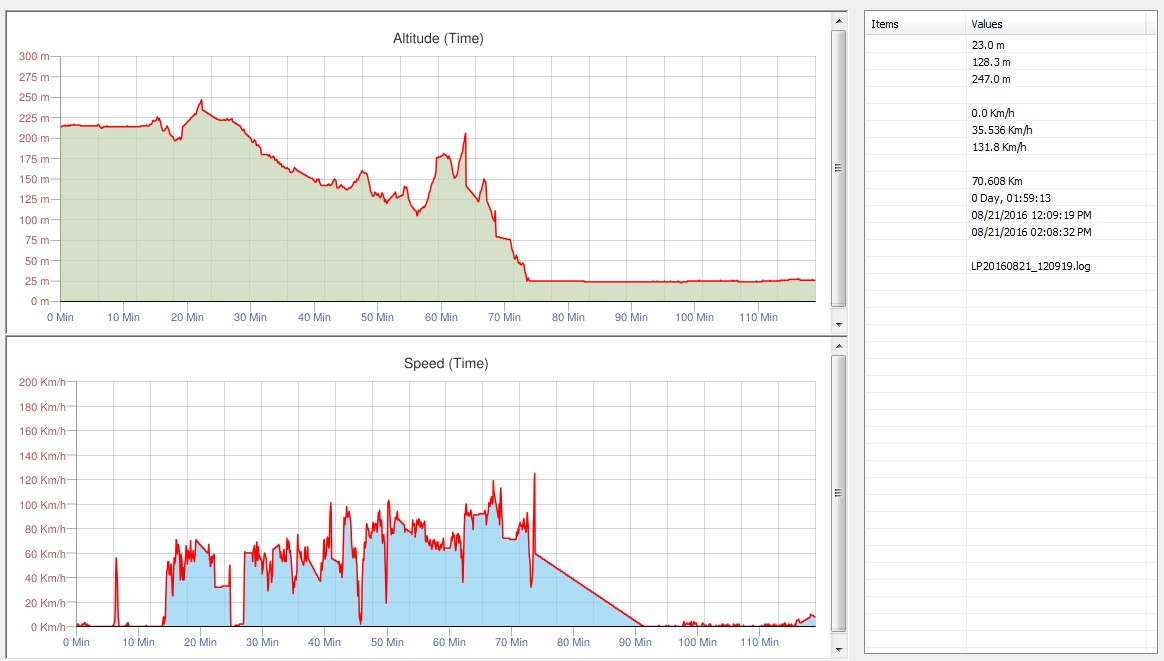Grab the Speed chart vertical scrollbar thumb
This screenshot has height=661, width=1164.
[x=838, y=492]
